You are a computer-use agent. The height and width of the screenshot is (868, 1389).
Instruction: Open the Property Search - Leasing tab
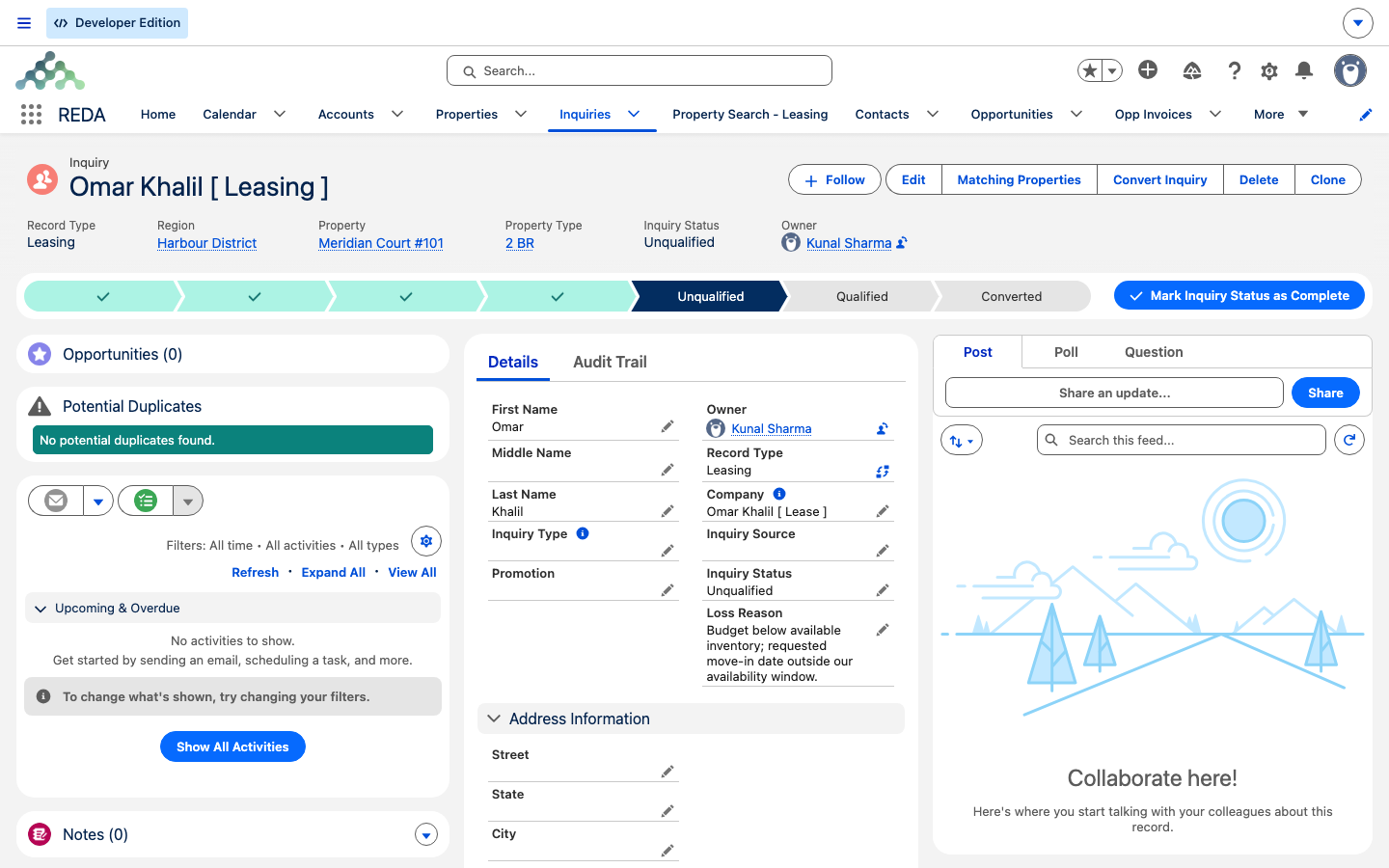[750, 114]
